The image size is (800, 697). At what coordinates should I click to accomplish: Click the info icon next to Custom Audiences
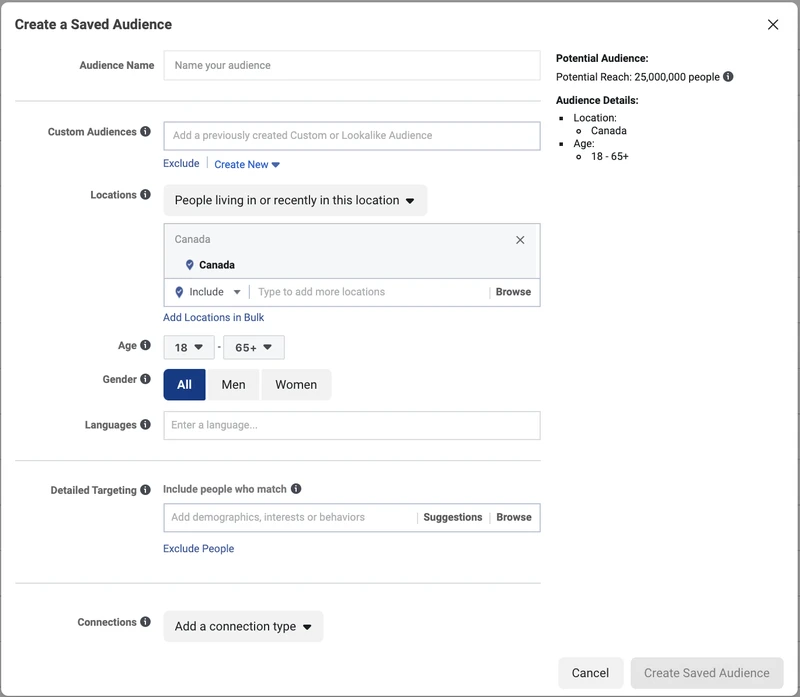[145, 132]
